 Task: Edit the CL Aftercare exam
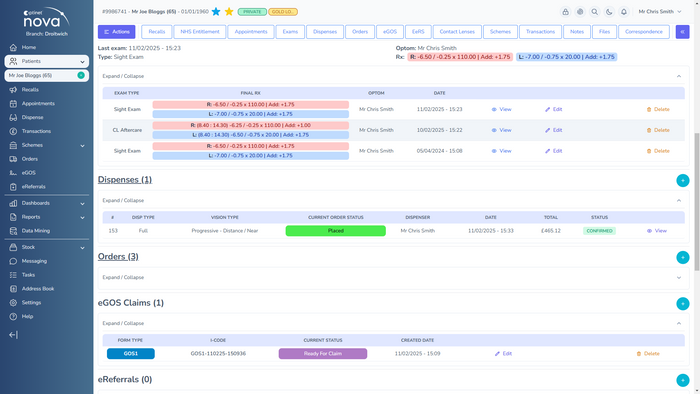click(554, 130)
